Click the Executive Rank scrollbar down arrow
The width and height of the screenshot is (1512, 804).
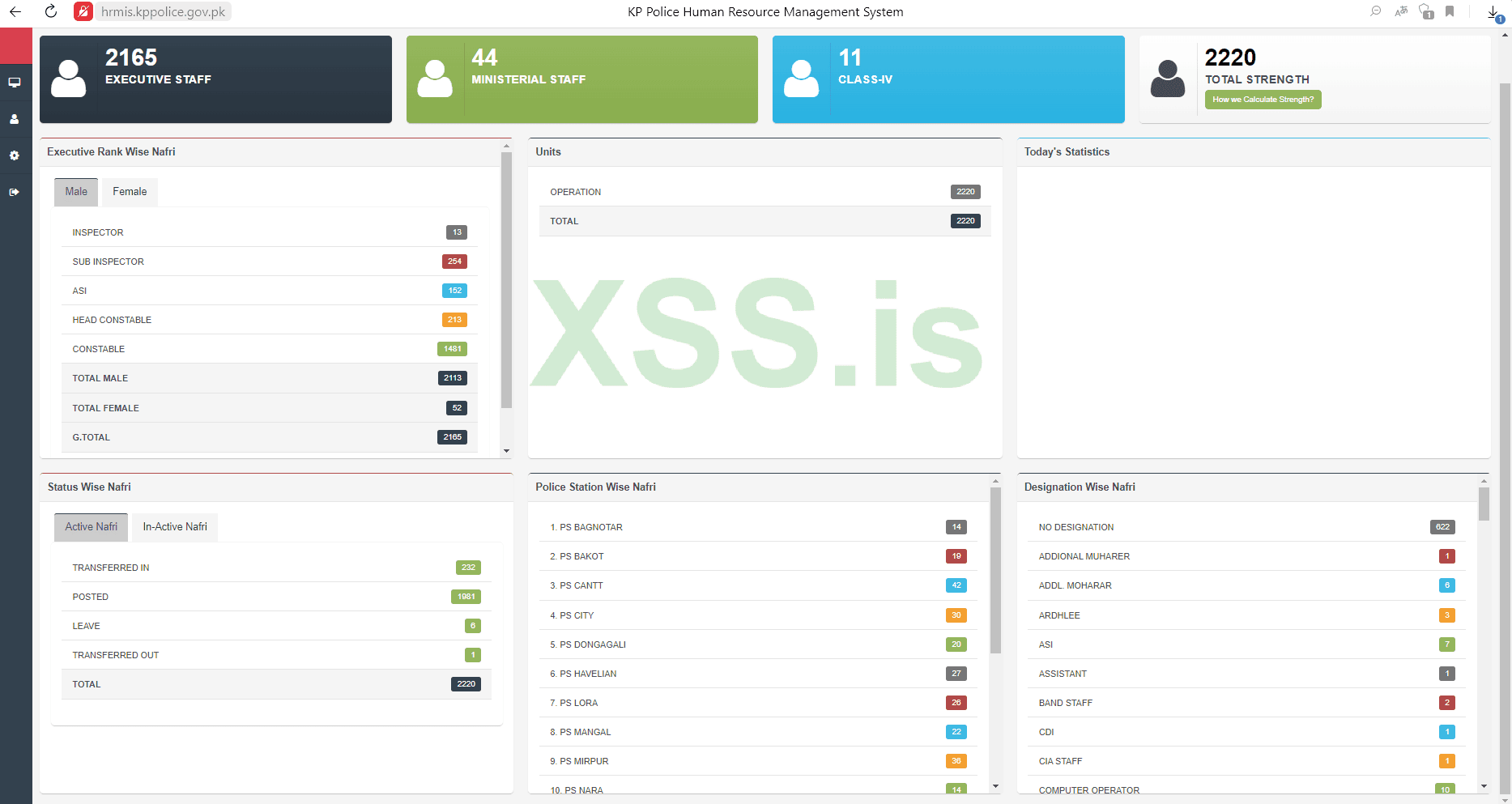(x=506, y=451)
